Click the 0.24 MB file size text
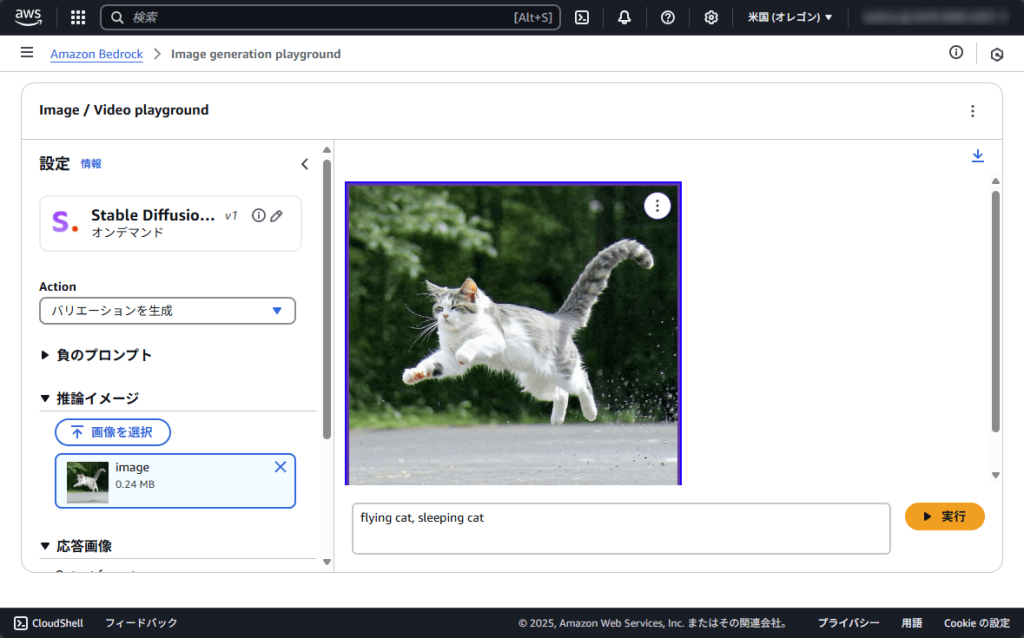This screenshot has height=638, width=1024. (x=135, y=485)
